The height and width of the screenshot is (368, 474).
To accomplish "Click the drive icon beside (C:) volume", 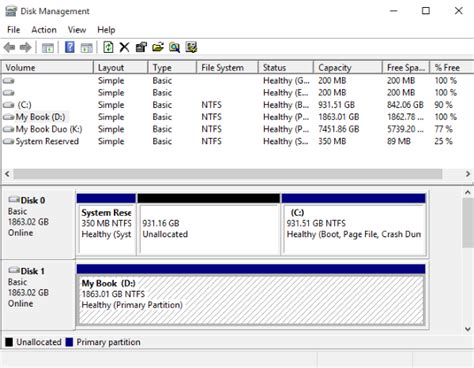I will click(x=9, y=105).
